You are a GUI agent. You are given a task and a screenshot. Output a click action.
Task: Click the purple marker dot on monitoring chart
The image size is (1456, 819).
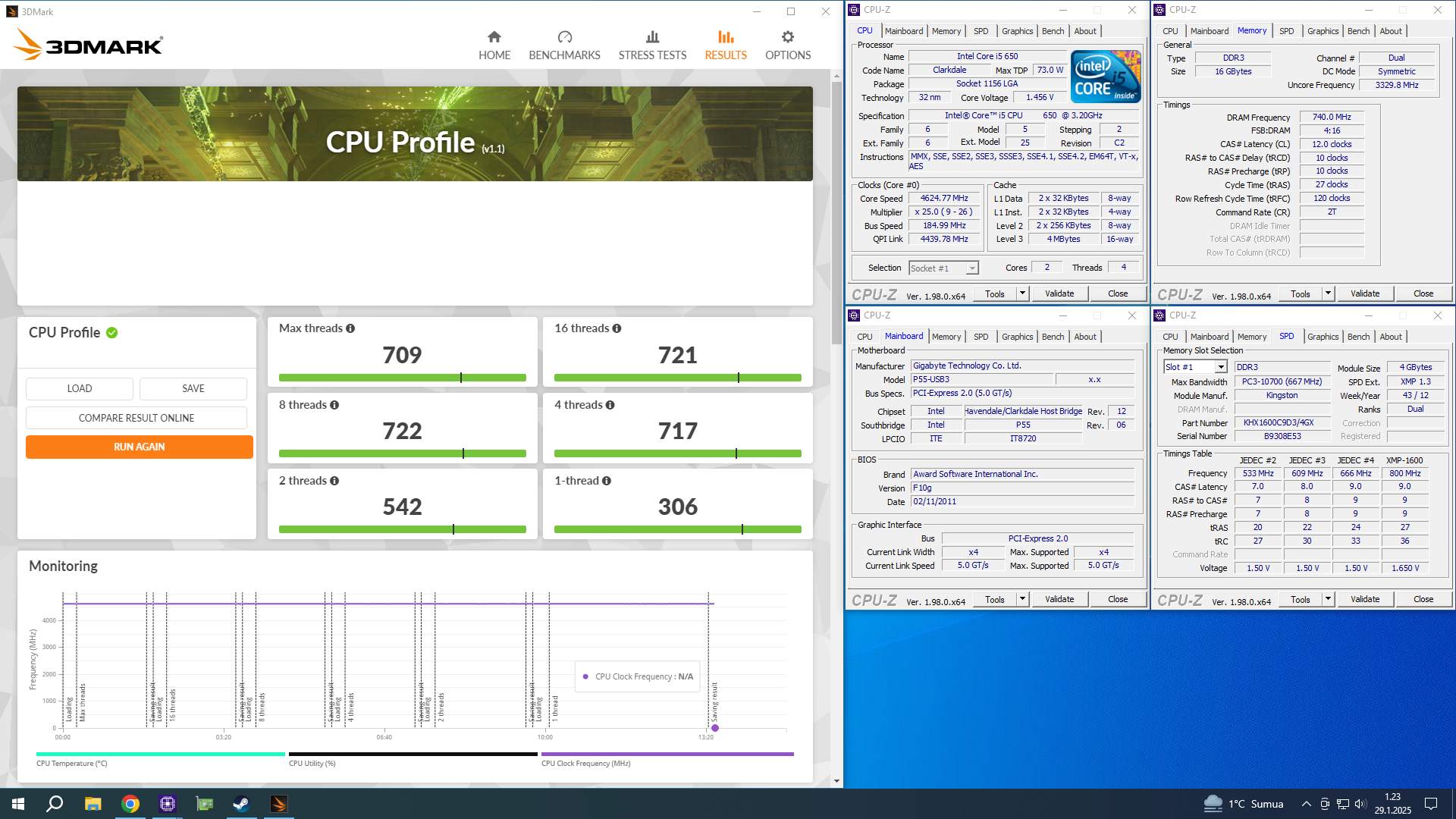click(714, 728)
